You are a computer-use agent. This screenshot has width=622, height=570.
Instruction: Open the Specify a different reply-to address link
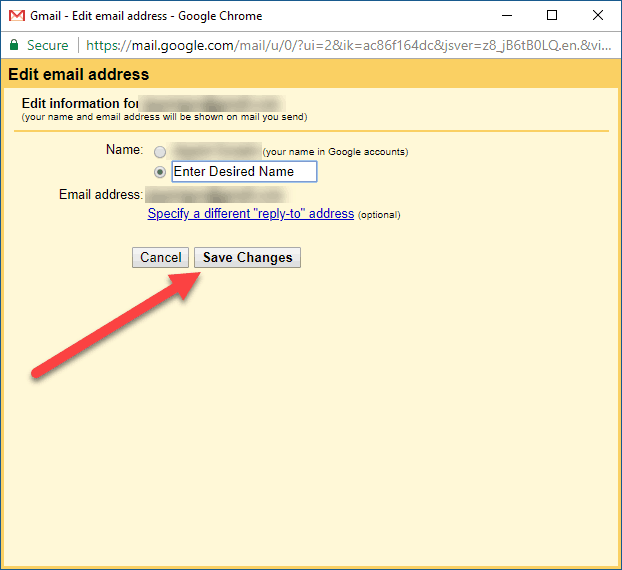(x=251, y=213)
